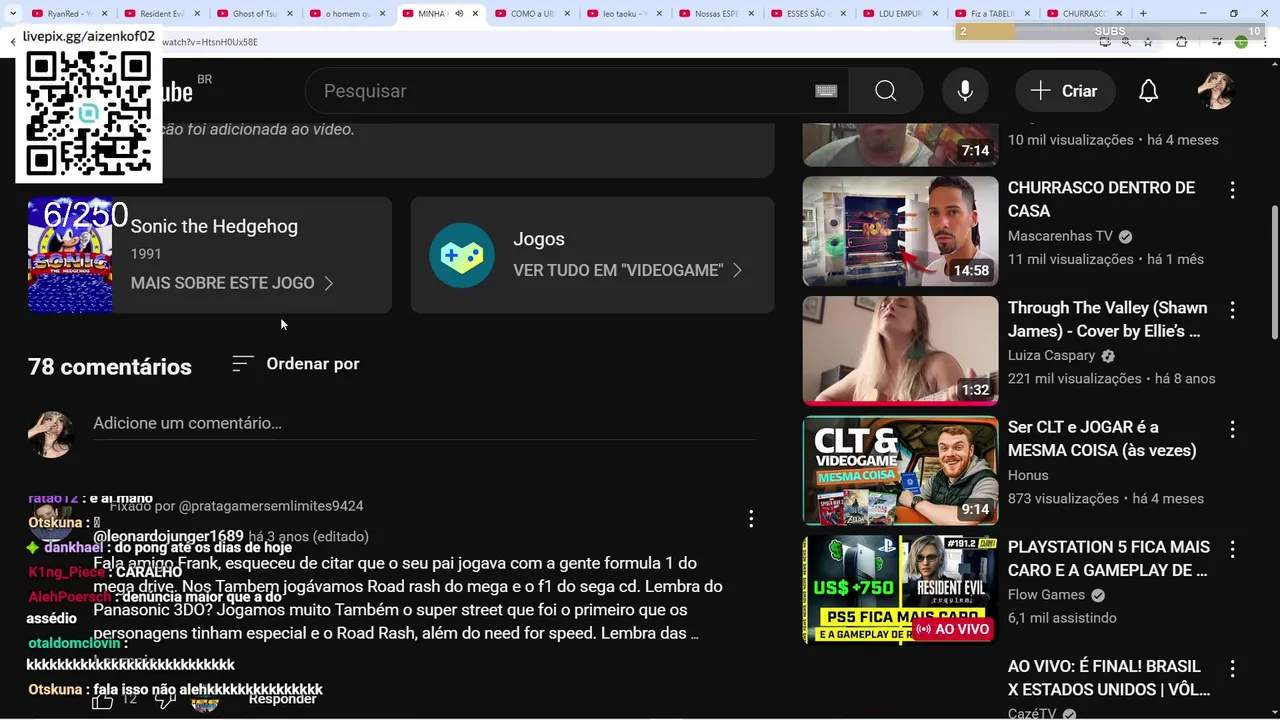Viewport: 1280px width, 720px height.
Task: Expand the MAIS SOBRE ESTE JOGO chevron
Action: click(x=328, y=284)
